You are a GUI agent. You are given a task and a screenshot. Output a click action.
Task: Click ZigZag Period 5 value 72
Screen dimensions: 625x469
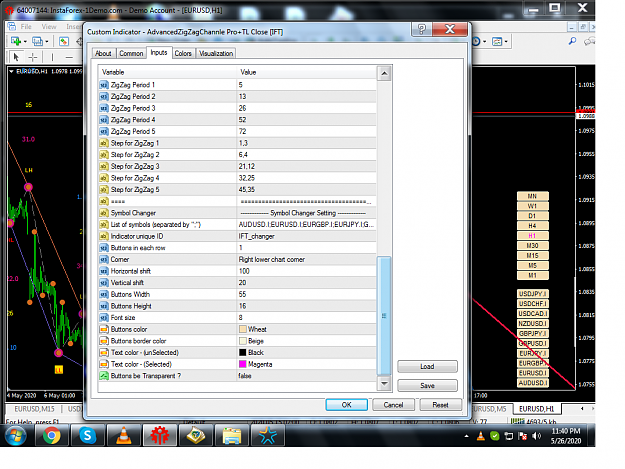(x=306, y=131)
